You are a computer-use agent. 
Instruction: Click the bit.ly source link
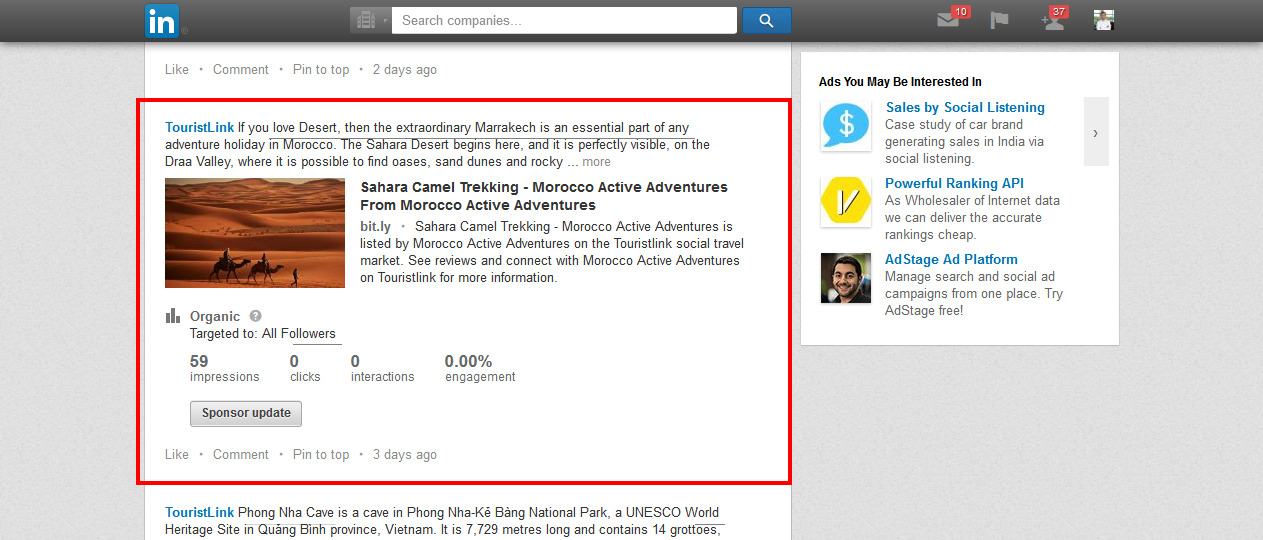tap(375, 226)
